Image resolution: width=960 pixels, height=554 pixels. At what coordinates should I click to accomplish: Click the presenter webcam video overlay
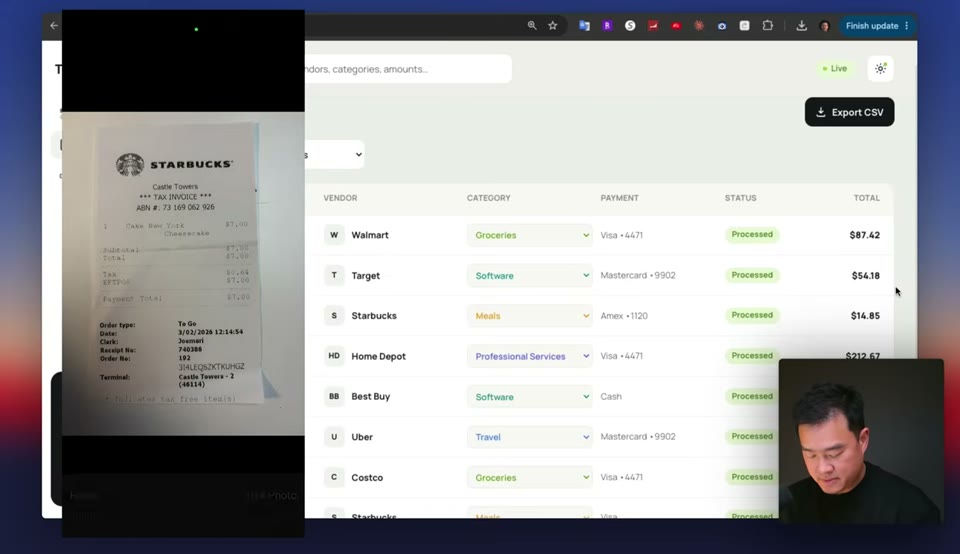coord(861,441)
